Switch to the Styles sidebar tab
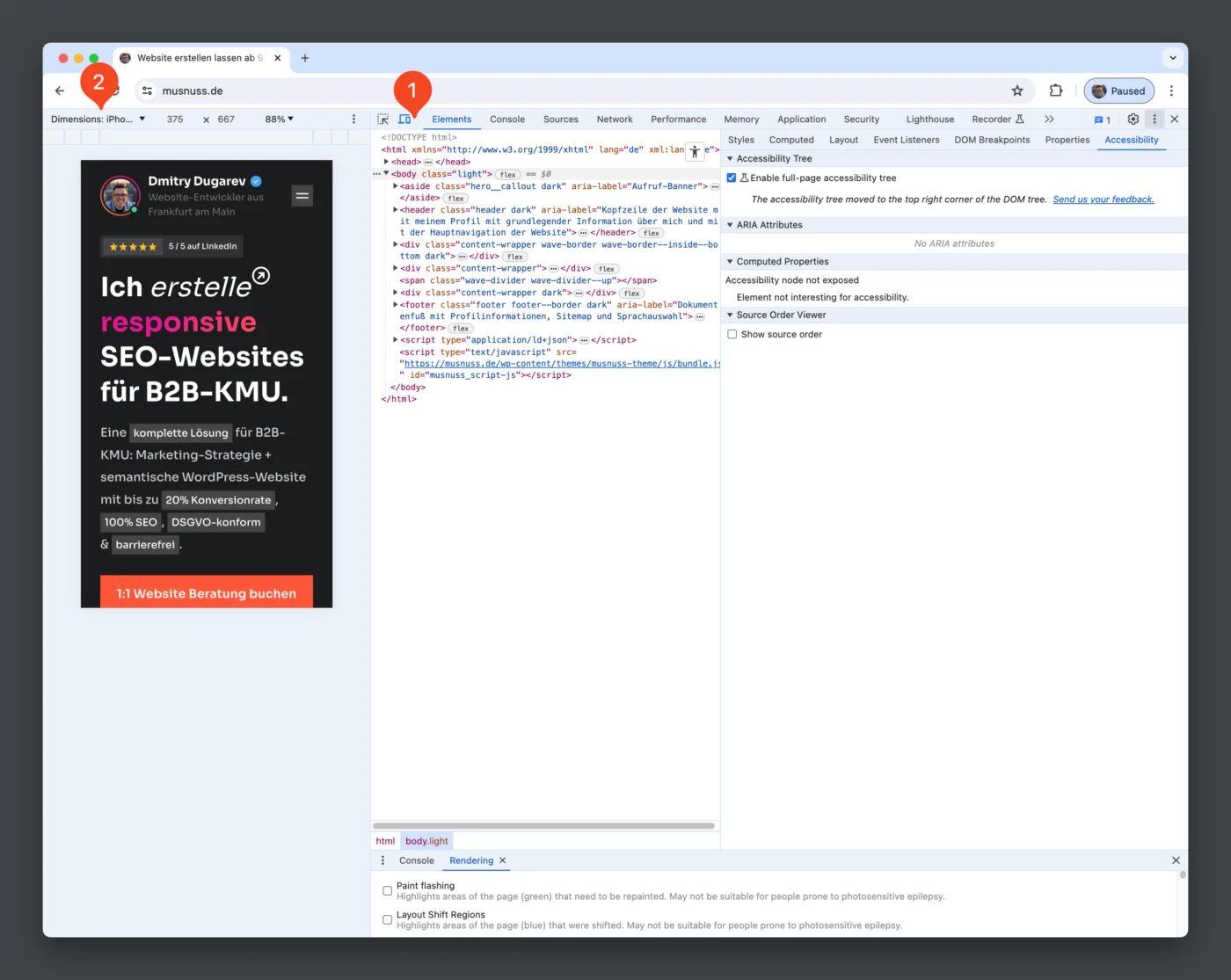 click(741, 140)
